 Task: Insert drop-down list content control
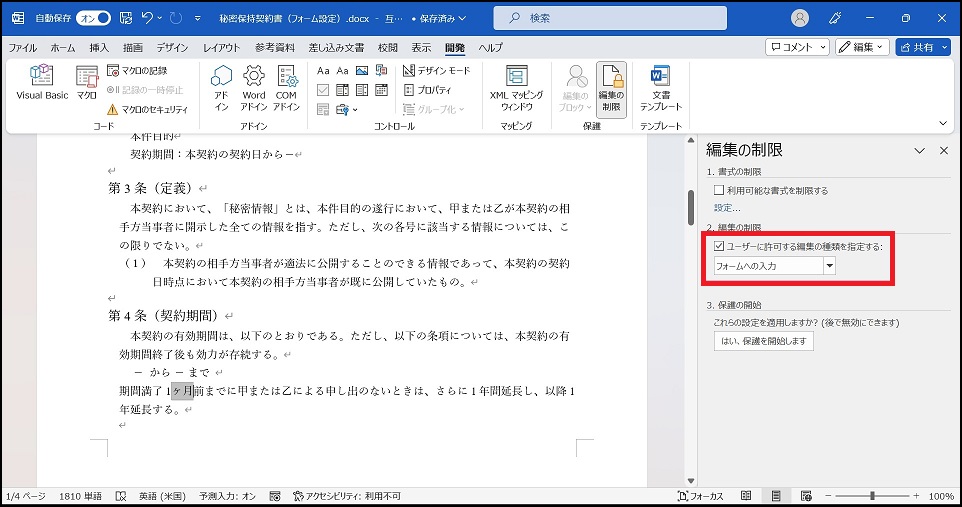tap(362, 90)
